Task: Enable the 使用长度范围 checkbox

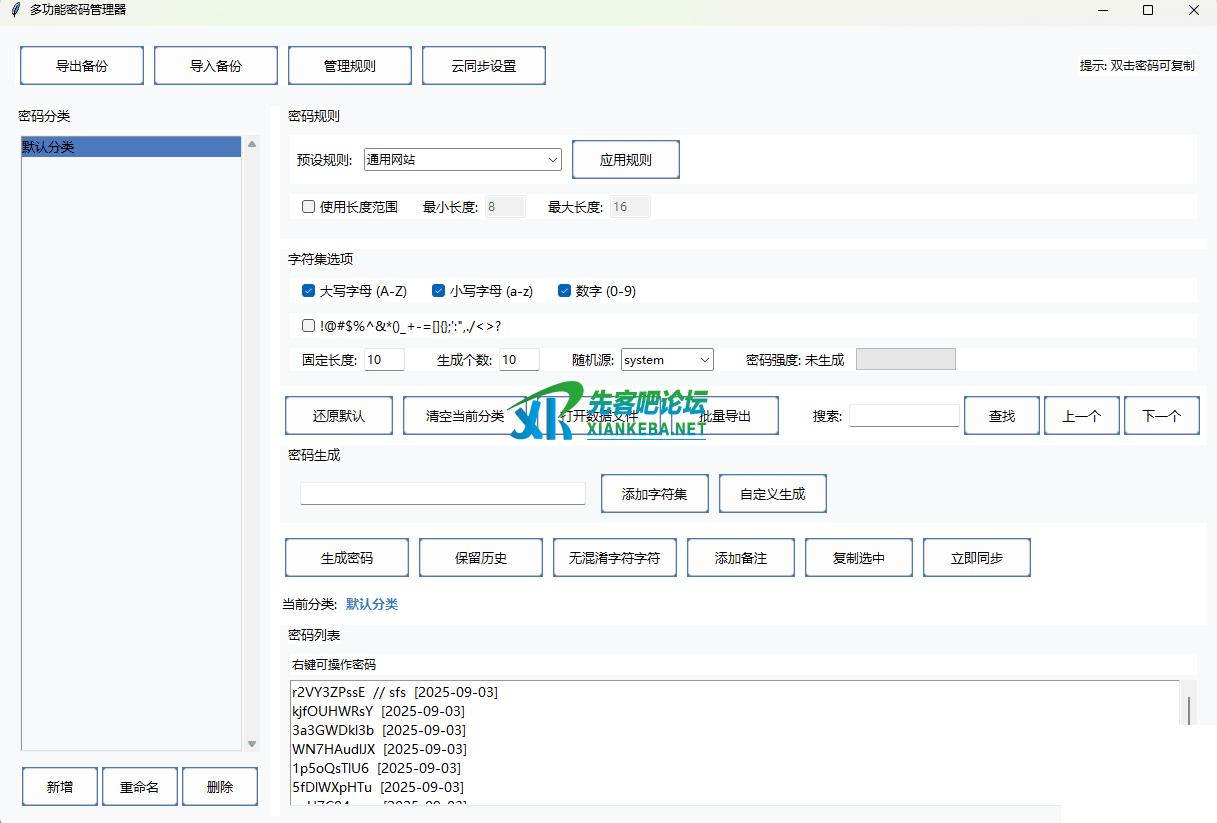Action: 309,207
